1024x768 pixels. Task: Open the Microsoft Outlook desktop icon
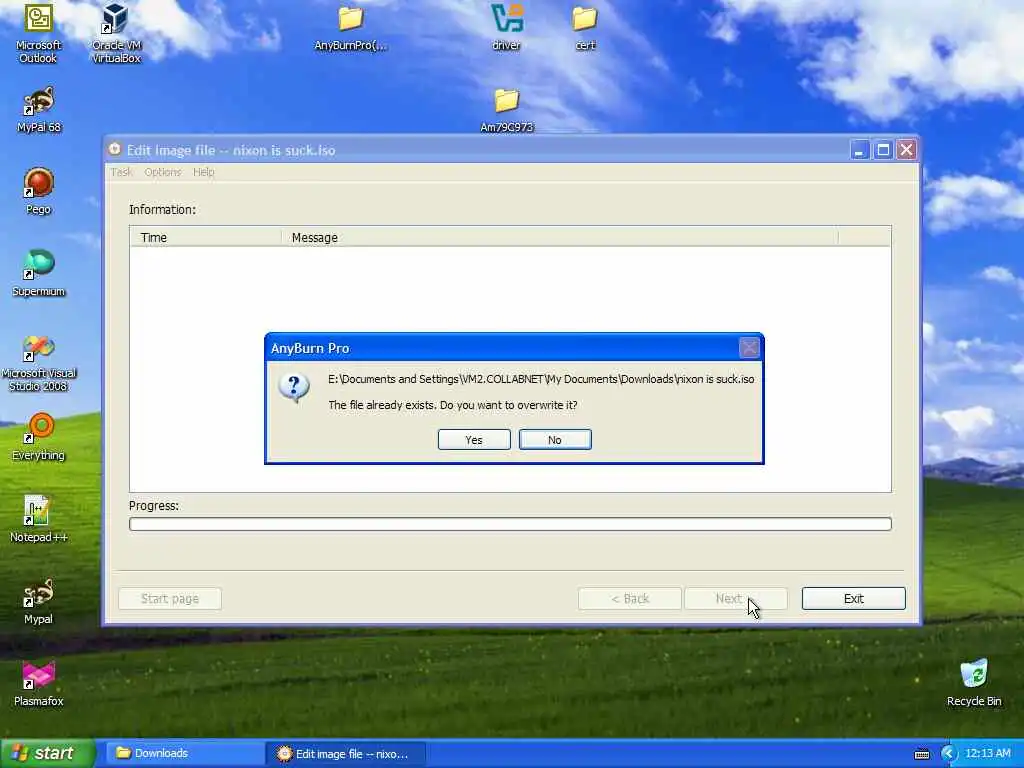coord(39,33)
